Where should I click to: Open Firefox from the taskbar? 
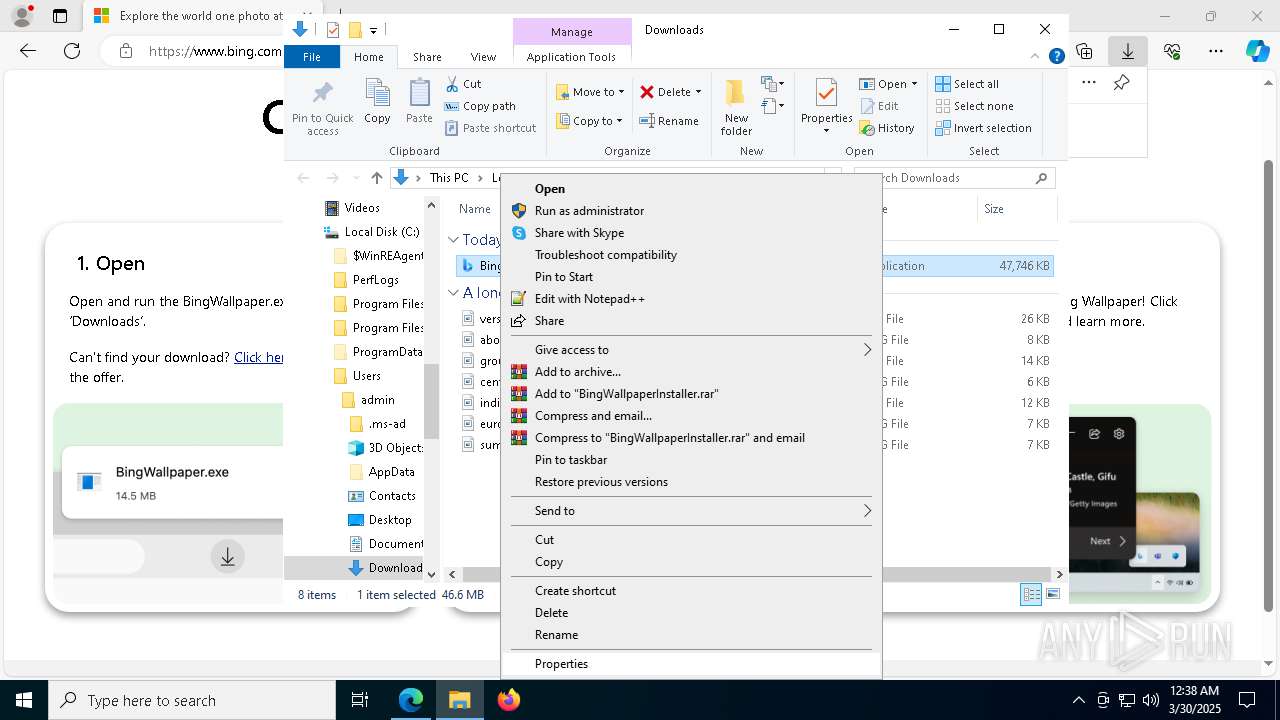coord(509,700)
